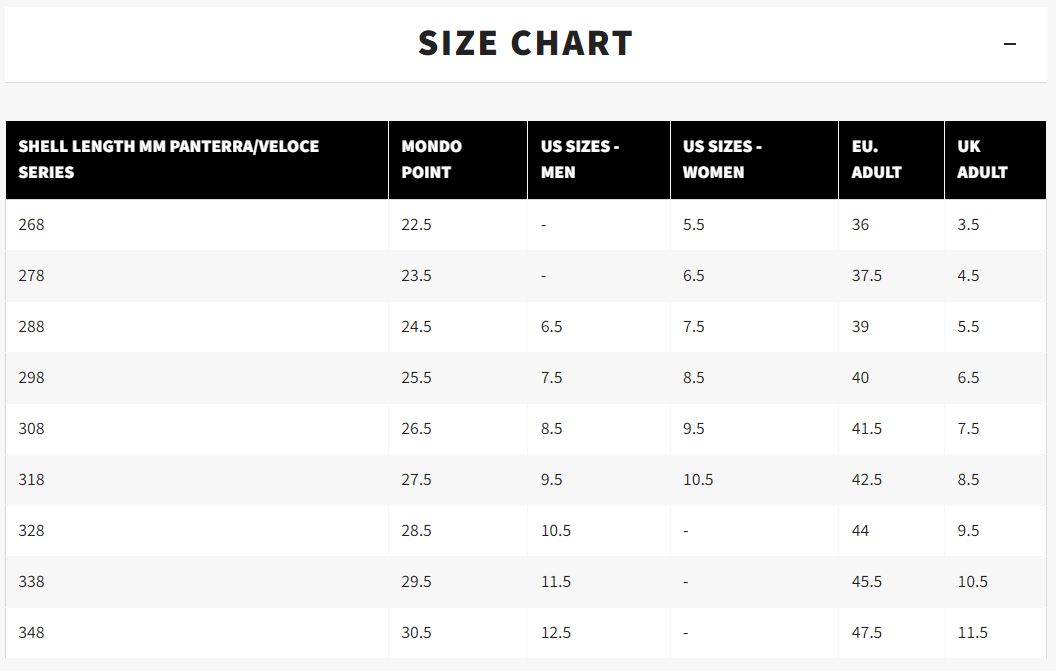This screenshot has height=671, width=1056.
Task: Select mondo point 23.5 cell
Action: (458, 276)
